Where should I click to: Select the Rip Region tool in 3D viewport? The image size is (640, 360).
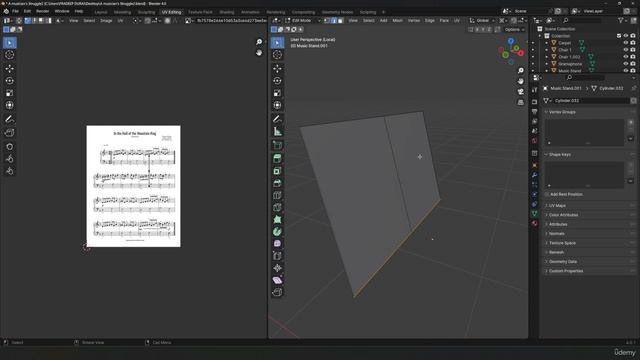coord(277,292)
